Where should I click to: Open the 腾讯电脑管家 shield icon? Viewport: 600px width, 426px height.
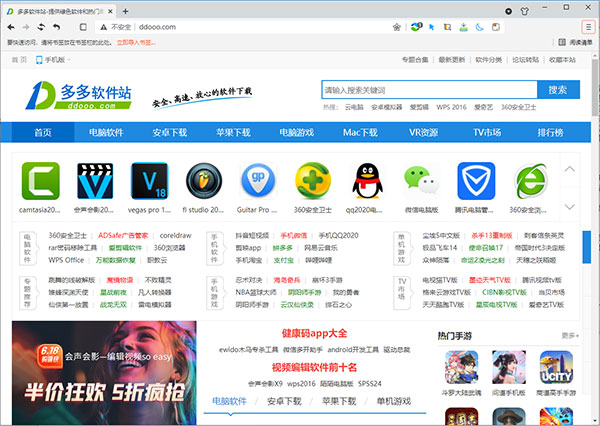click(x=476, y=181)
